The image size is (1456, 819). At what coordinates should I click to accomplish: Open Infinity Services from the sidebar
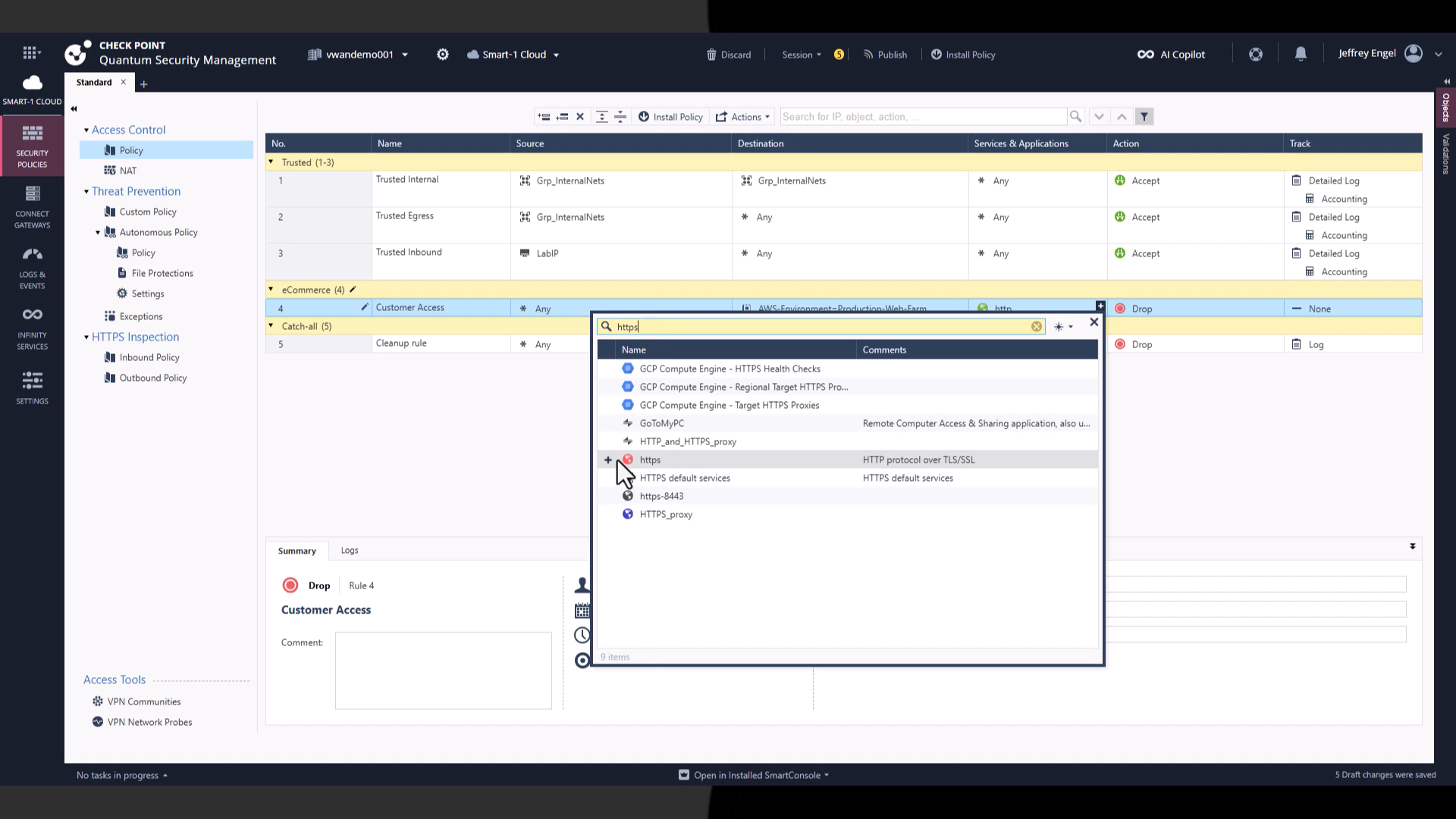tap(32, 328)
